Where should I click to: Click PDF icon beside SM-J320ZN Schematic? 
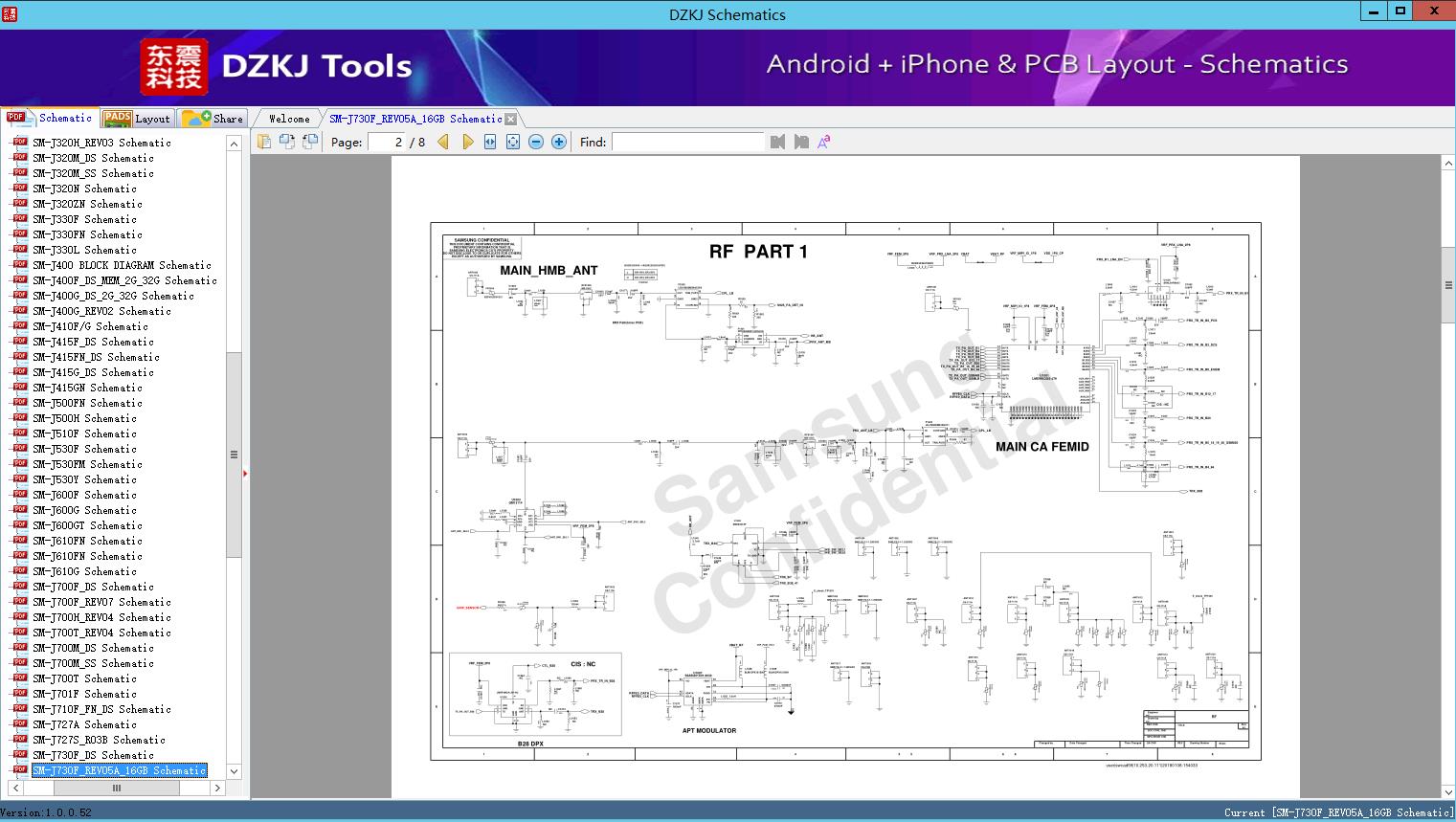click(20, 204)
